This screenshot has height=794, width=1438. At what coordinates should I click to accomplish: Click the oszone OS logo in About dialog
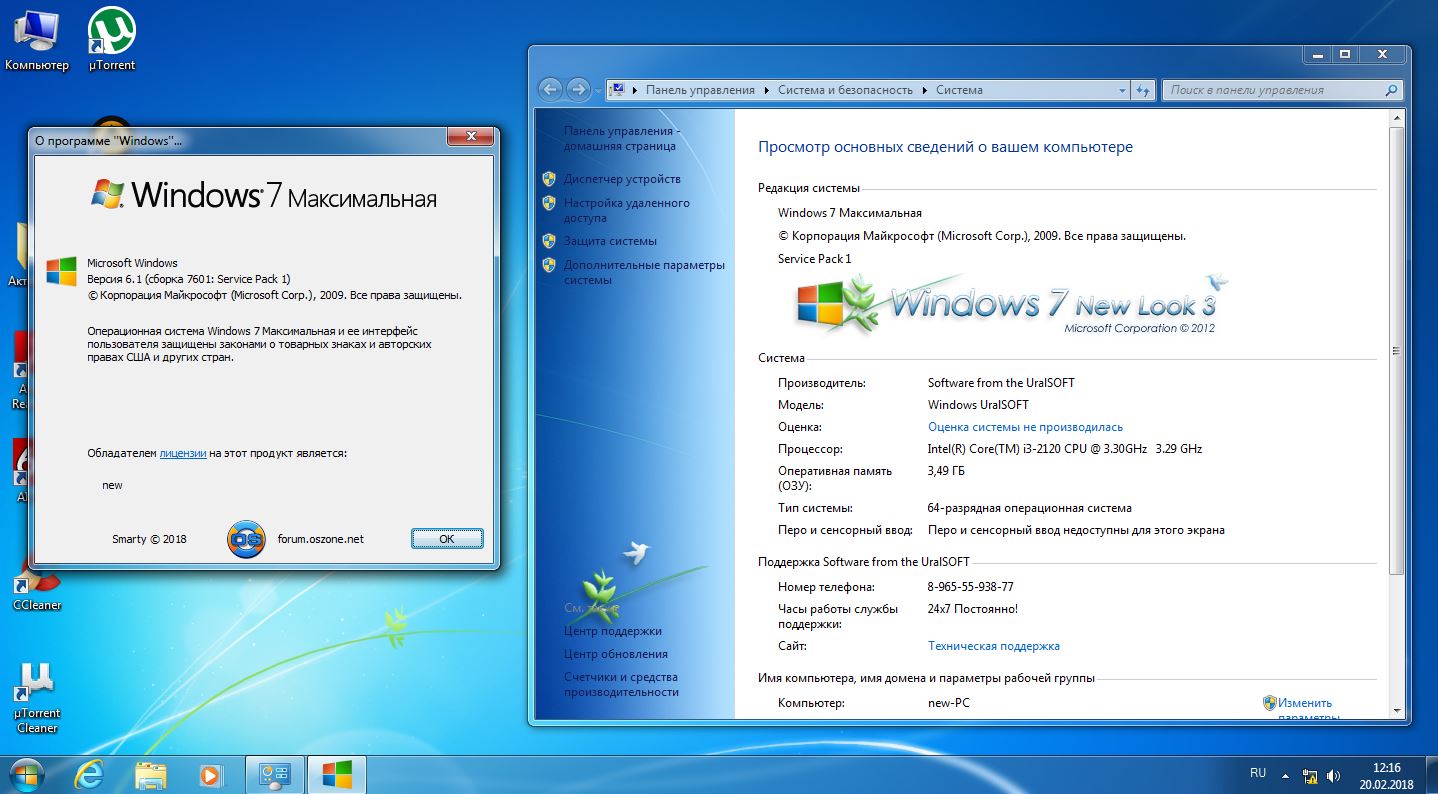245,539
